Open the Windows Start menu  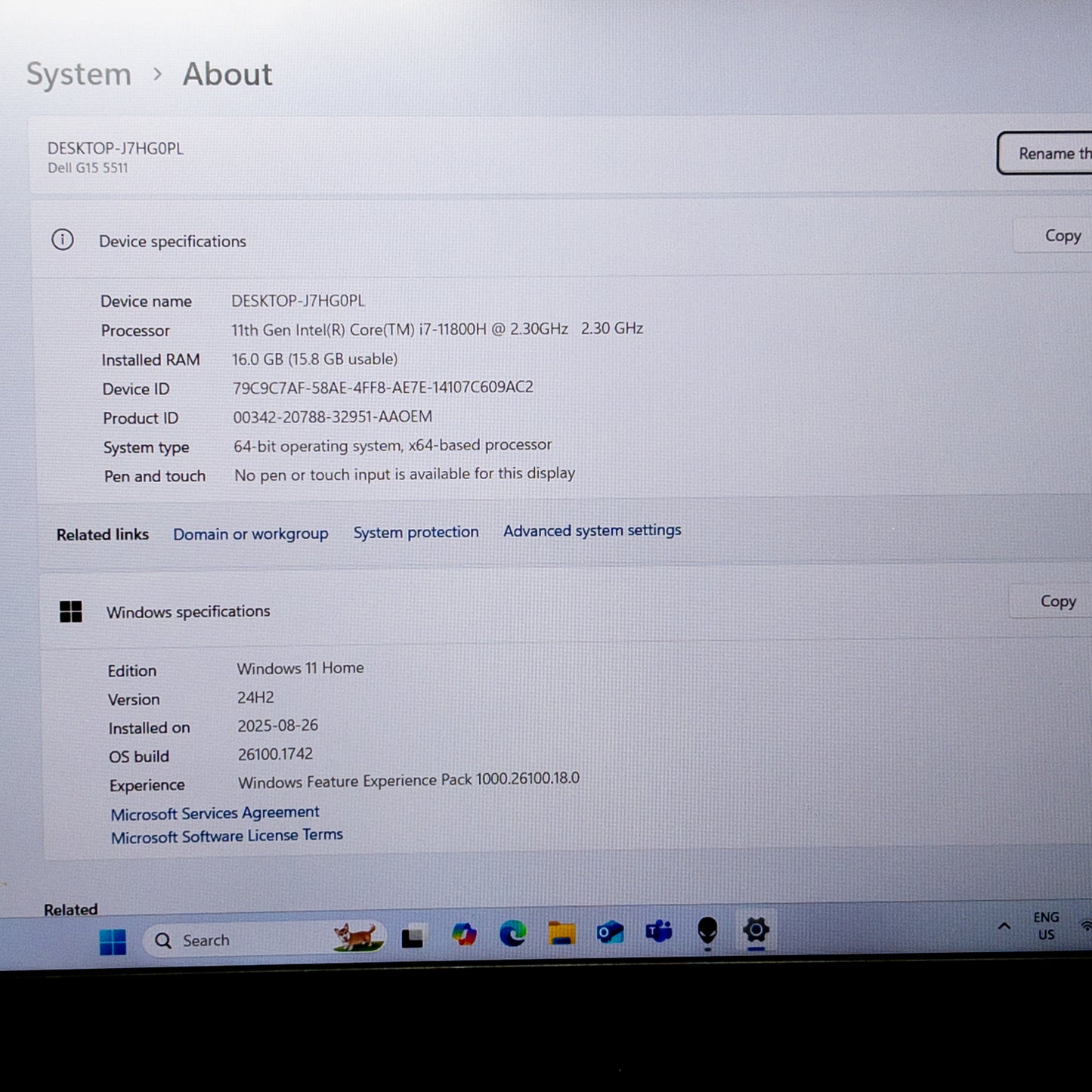pos(113,942)
